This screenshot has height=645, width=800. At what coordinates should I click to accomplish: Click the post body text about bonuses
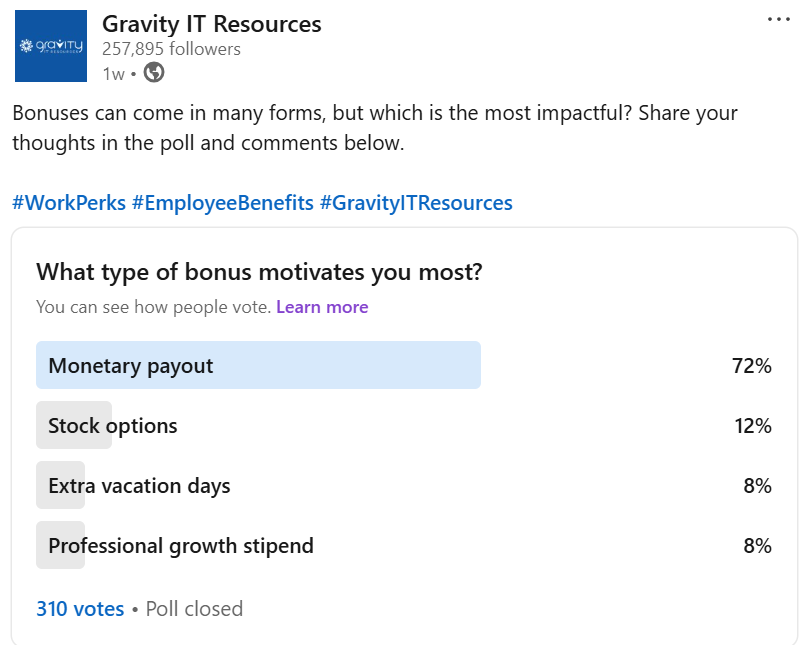click(x=375, y=128)
